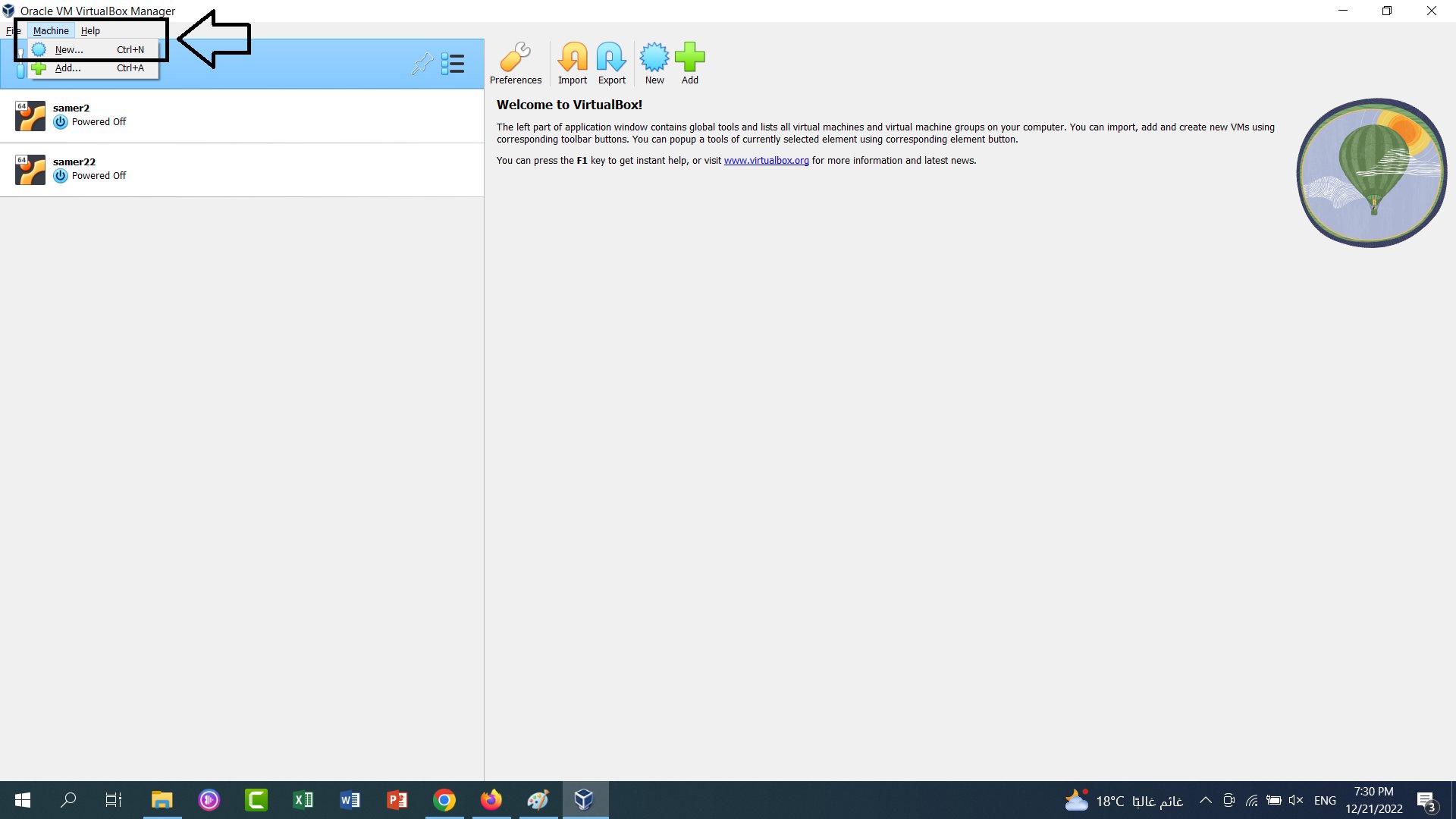
Task: Select the samer22 virtual machine name
Action: 74,162
